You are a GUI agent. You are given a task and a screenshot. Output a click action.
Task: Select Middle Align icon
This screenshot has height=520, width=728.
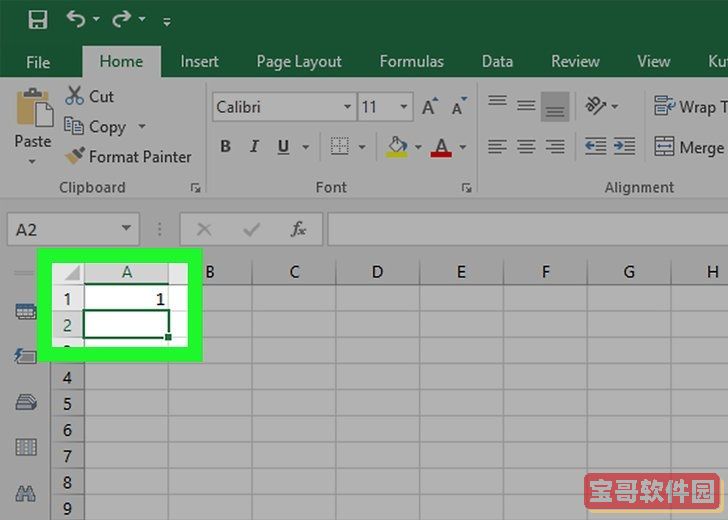click(x=526, y=106)
